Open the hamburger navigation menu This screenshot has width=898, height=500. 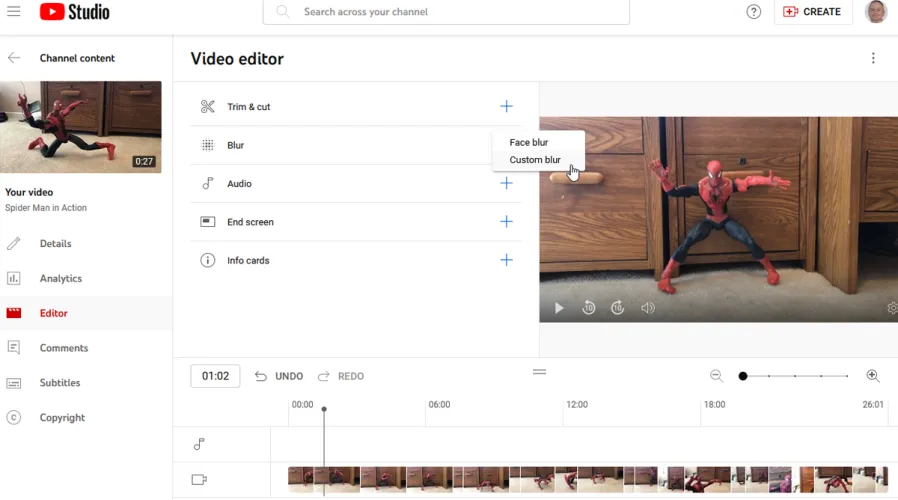click(14, 12)
